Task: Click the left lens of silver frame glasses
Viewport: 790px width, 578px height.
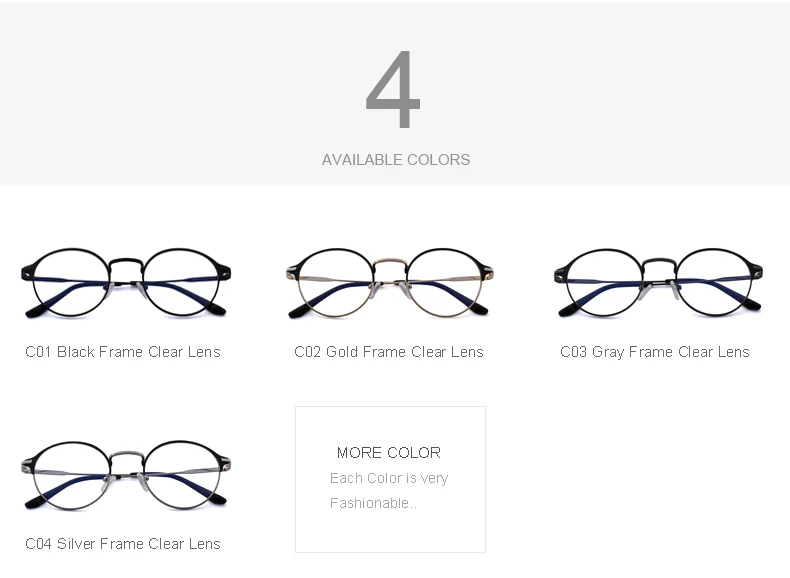Action: (x=71, y=475)
